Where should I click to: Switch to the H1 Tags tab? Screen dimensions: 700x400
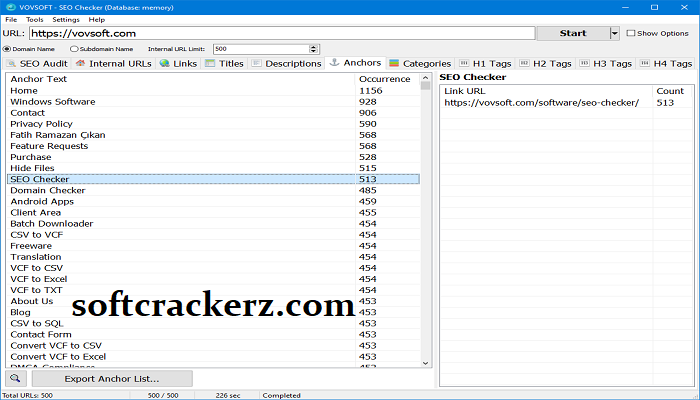point(485,63)
